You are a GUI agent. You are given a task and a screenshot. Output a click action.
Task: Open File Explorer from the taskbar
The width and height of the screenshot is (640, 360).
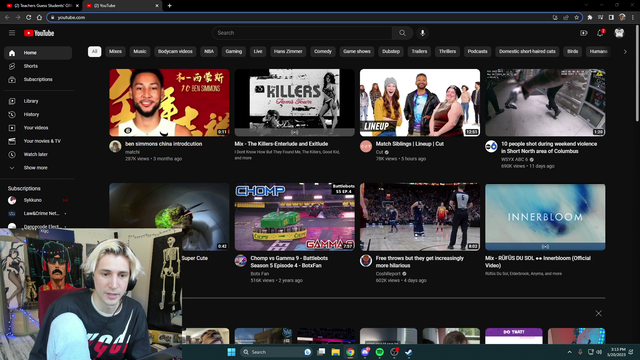coord(336,352)
